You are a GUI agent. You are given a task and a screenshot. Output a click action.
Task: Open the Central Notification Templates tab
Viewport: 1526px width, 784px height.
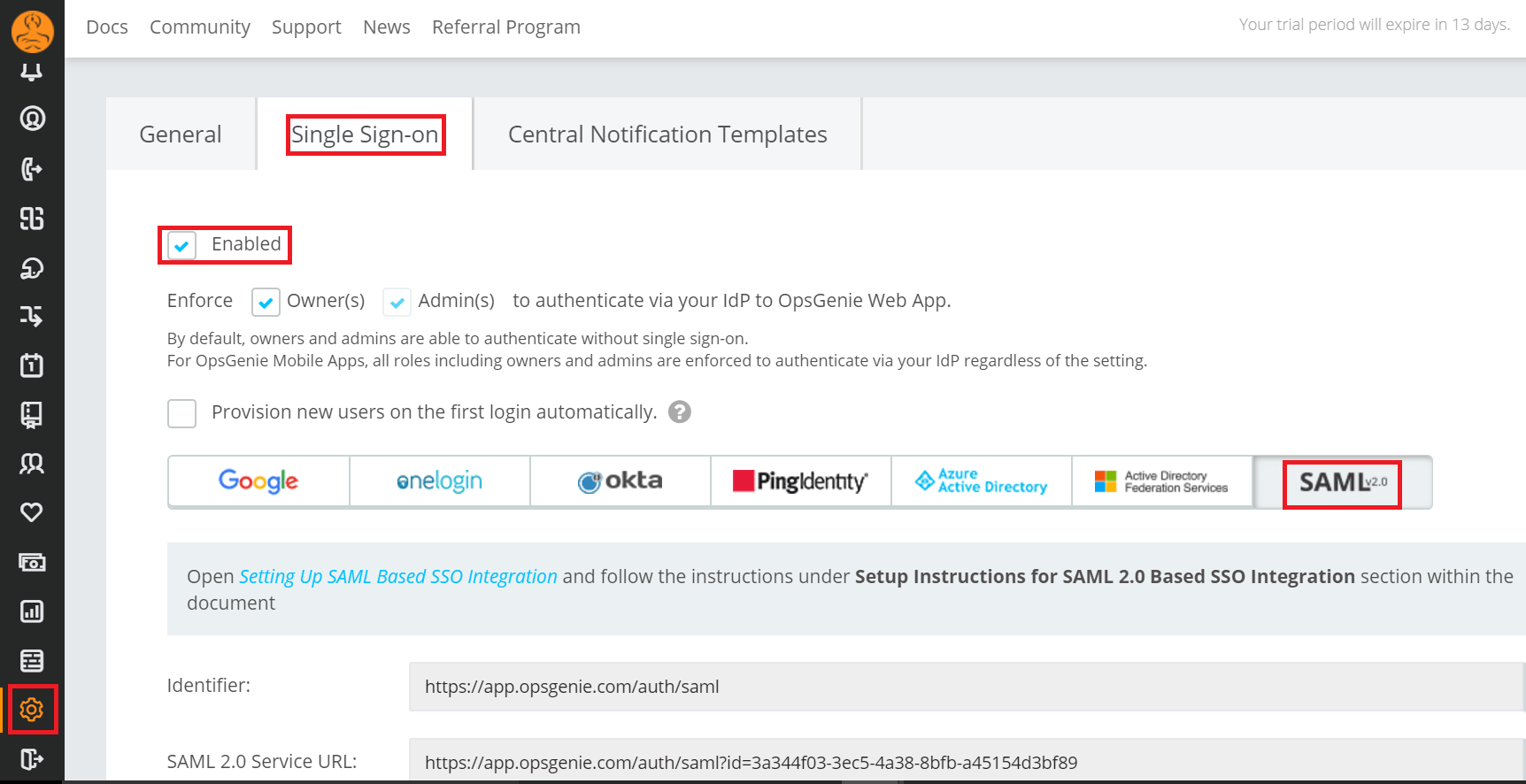tap(667, 135)
